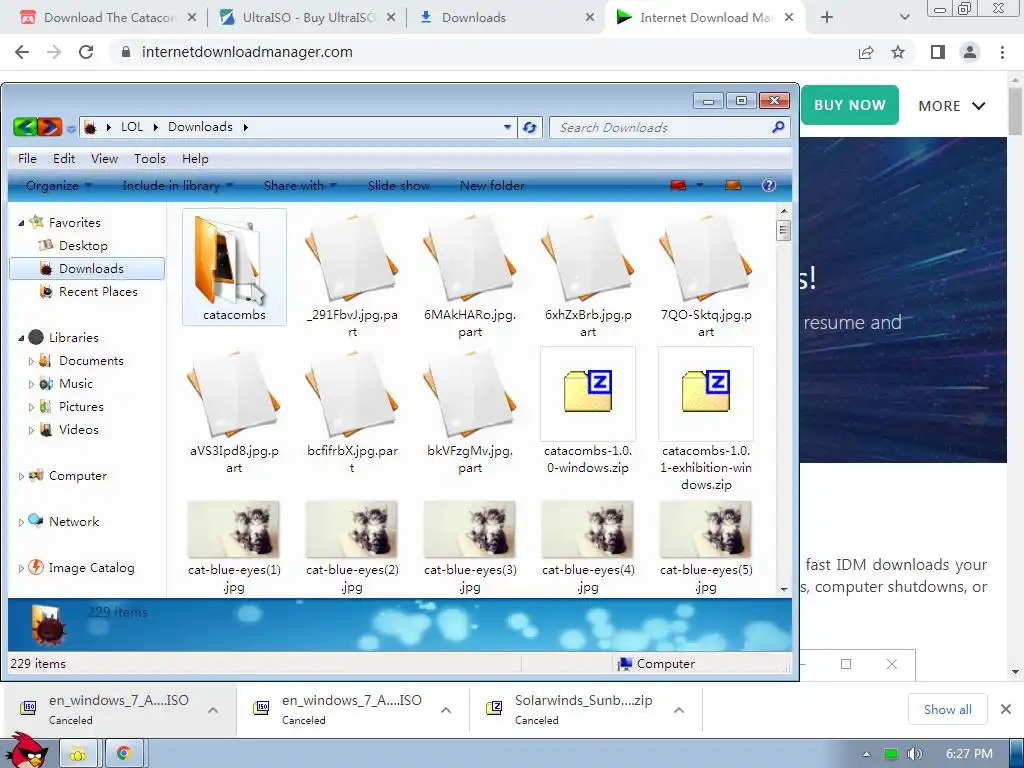The width and height of the screenshot is (1024, 768).
Task: Open the File menu
Action: [27, 159]
